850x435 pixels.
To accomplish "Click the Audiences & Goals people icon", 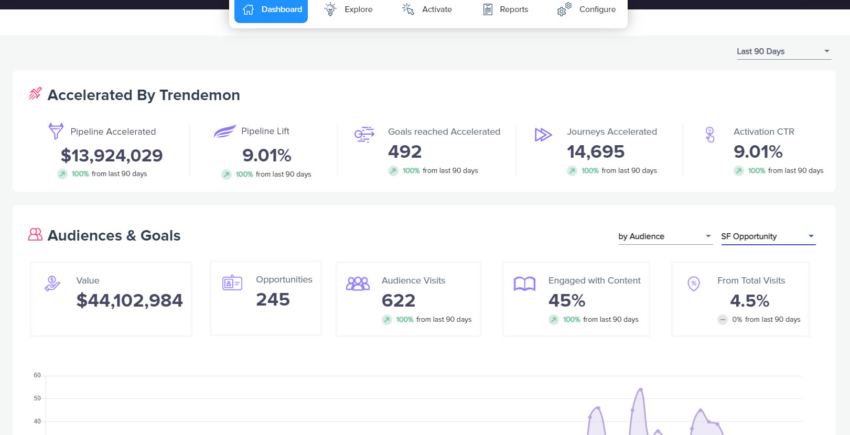I will click(35, 234).
